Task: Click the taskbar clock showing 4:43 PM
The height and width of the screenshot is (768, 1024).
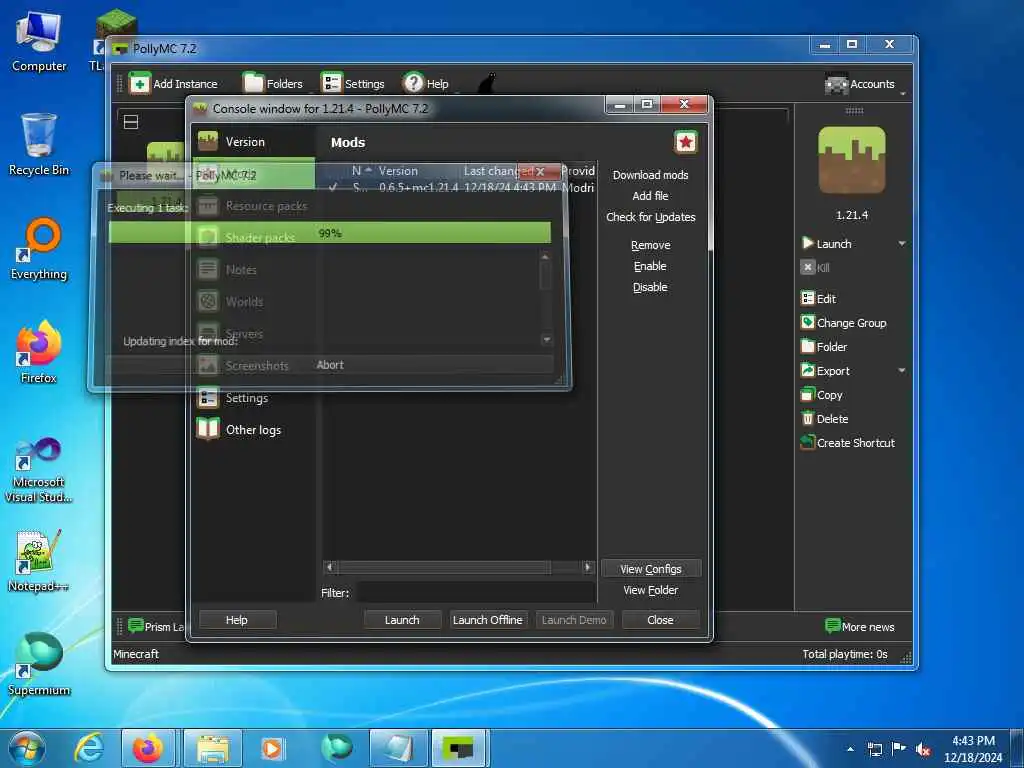Action: pyautogui.click(x=973, y=748)
